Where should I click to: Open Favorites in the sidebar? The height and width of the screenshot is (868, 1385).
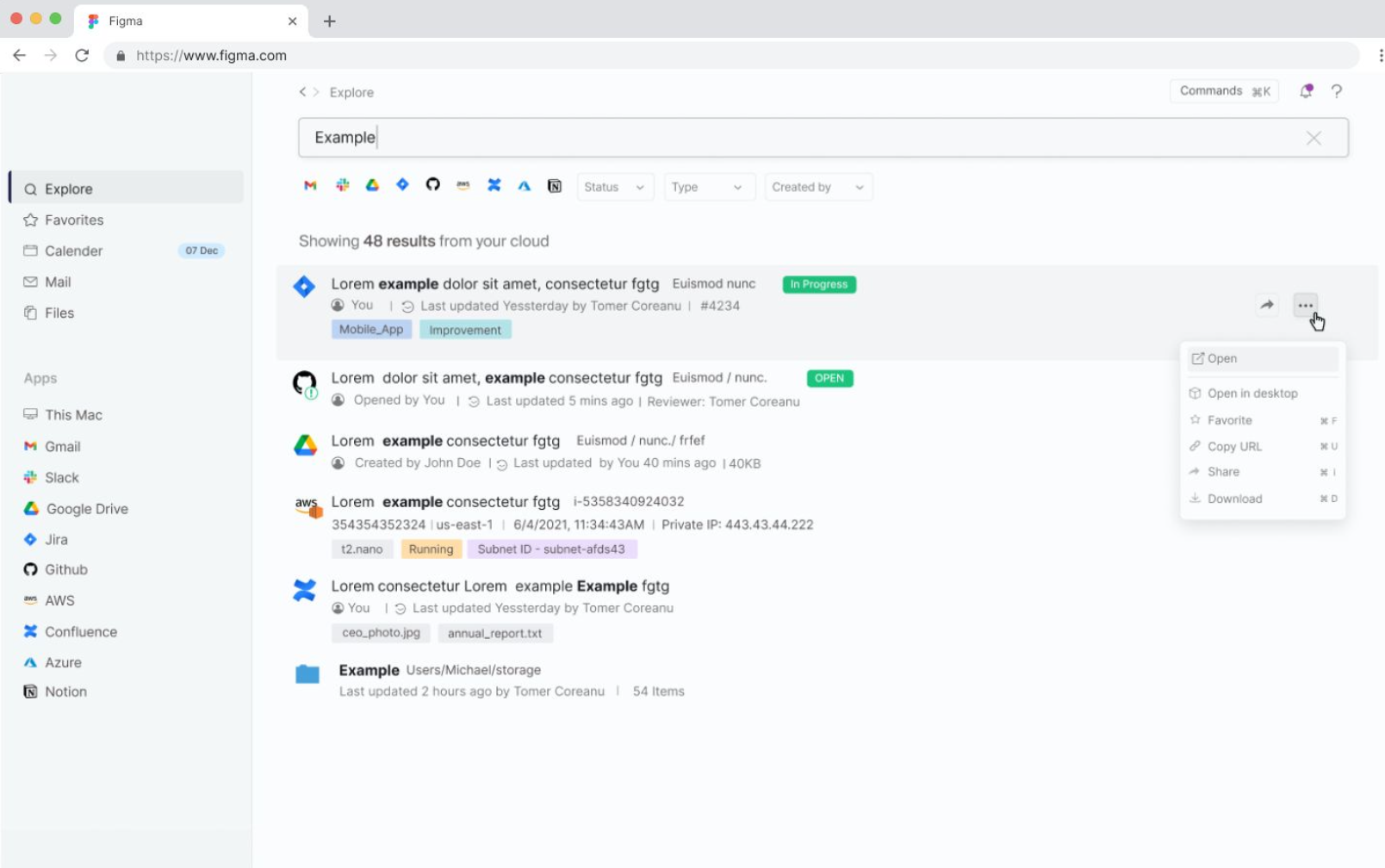[x=72, y=220]
